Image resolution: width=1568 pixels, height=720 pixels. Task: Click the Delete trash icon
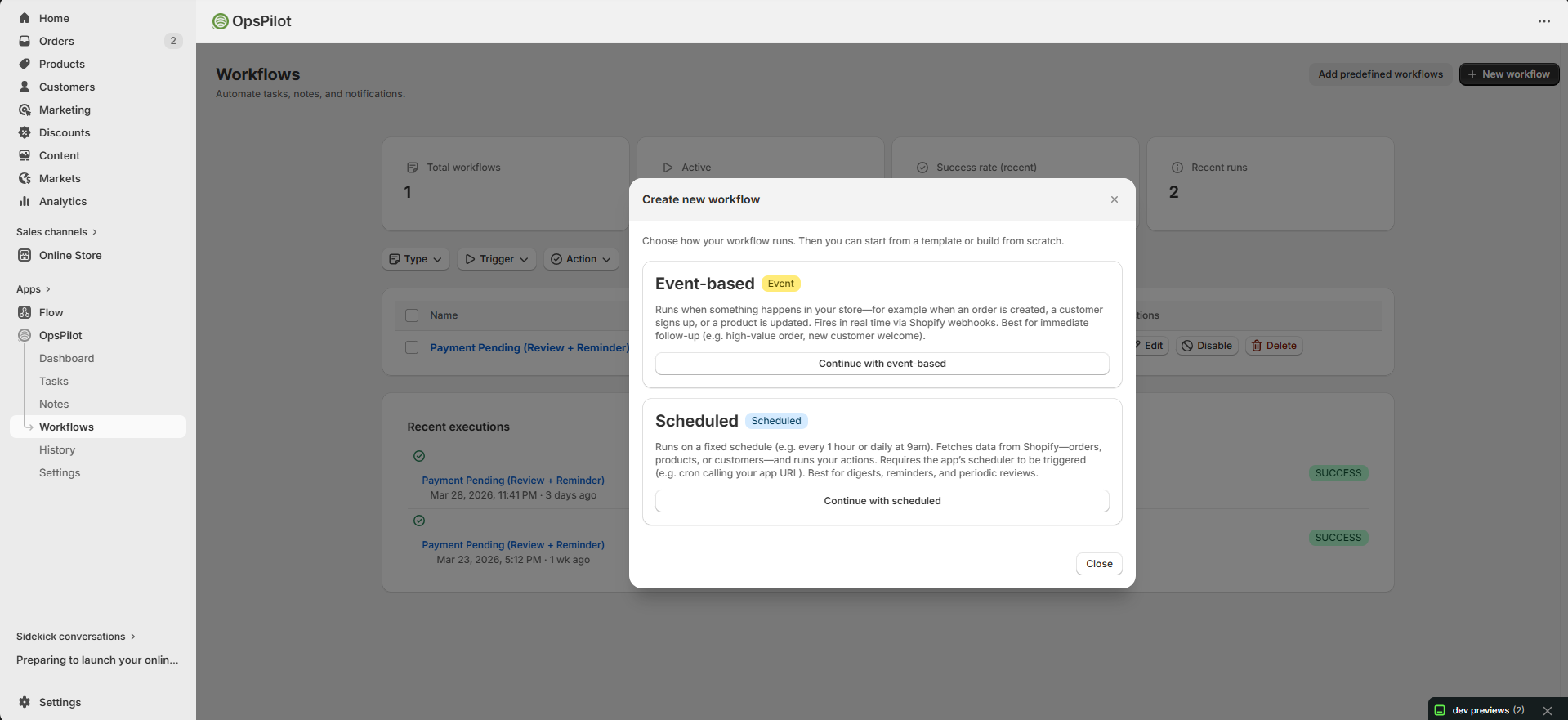[1257, 346]
